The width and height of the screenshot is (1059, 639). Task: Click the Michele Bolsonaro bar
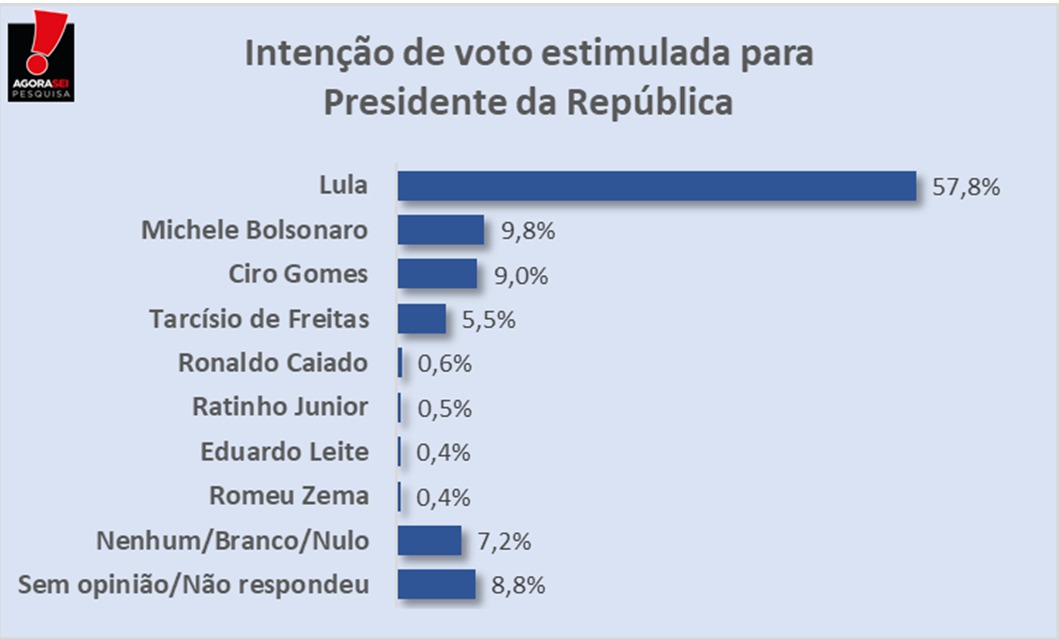coord(440,230)
